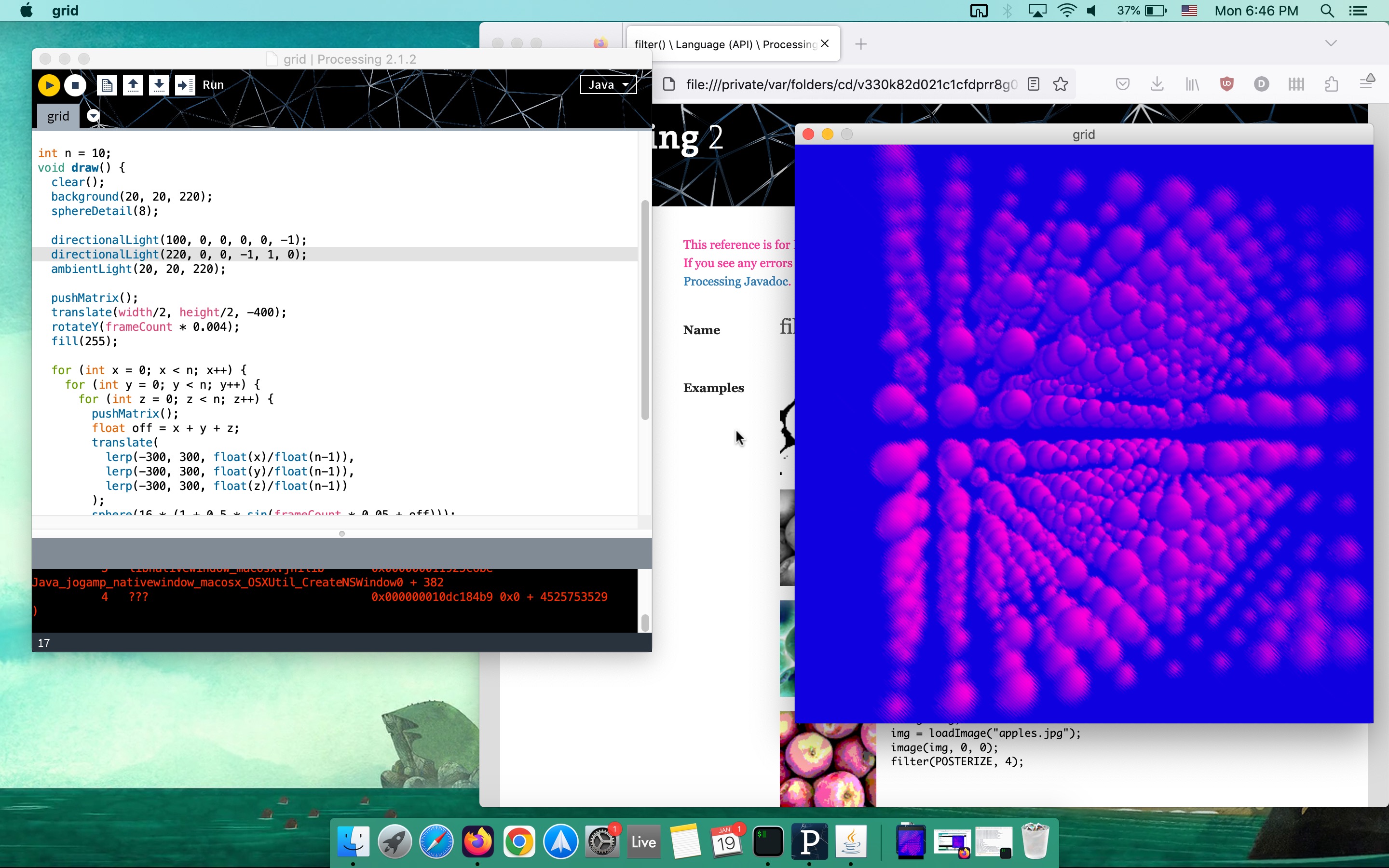
Task: Expand the Firefox list-all-tabs chevron
Action: (1331, 43)
